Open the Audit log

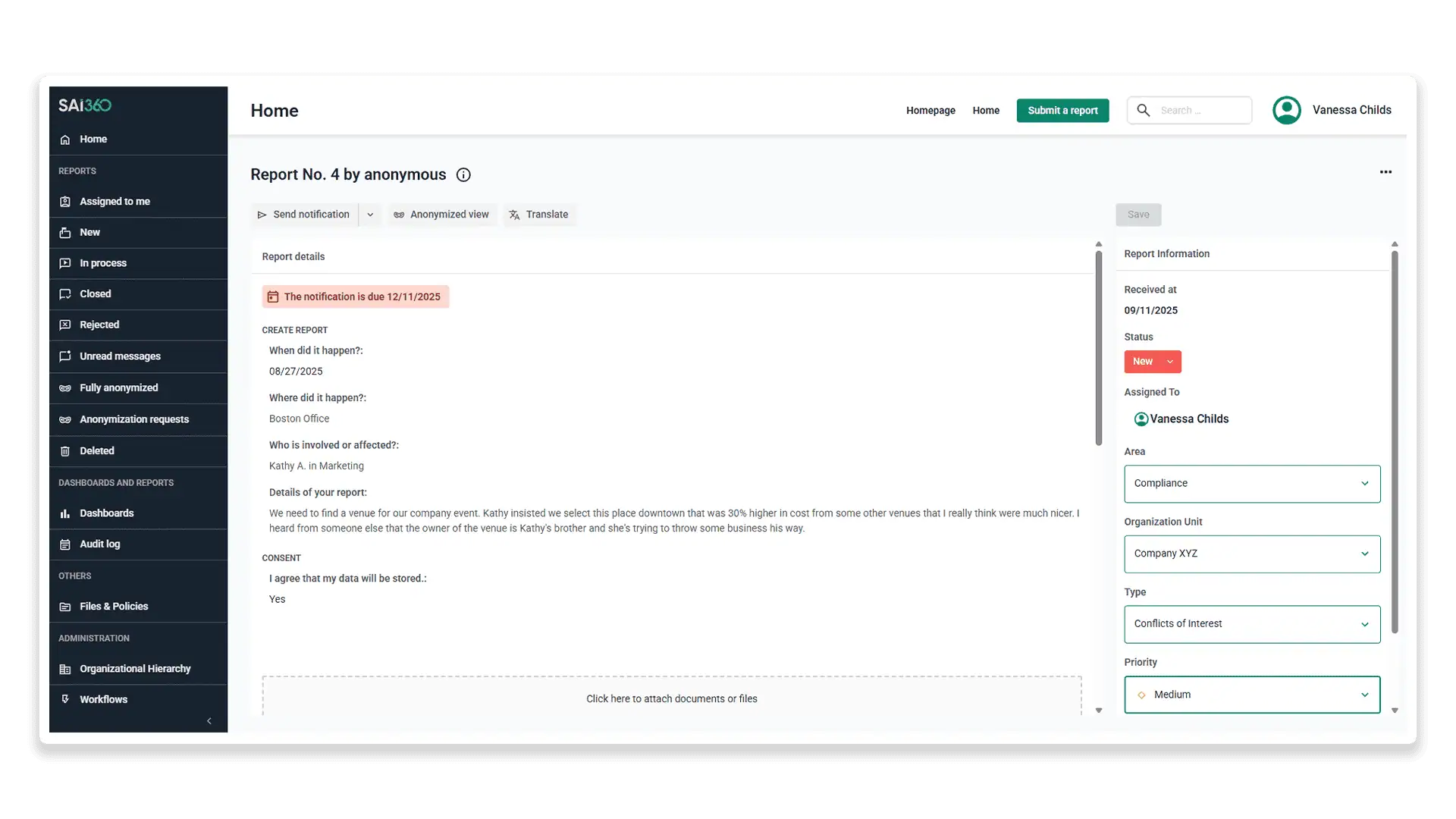(x=99, y=544)
